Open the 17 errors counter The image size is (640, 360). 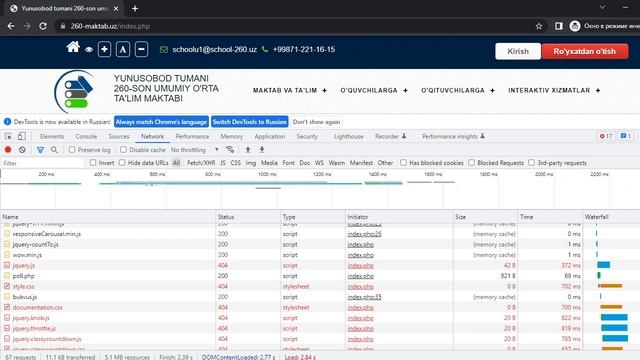606,136
